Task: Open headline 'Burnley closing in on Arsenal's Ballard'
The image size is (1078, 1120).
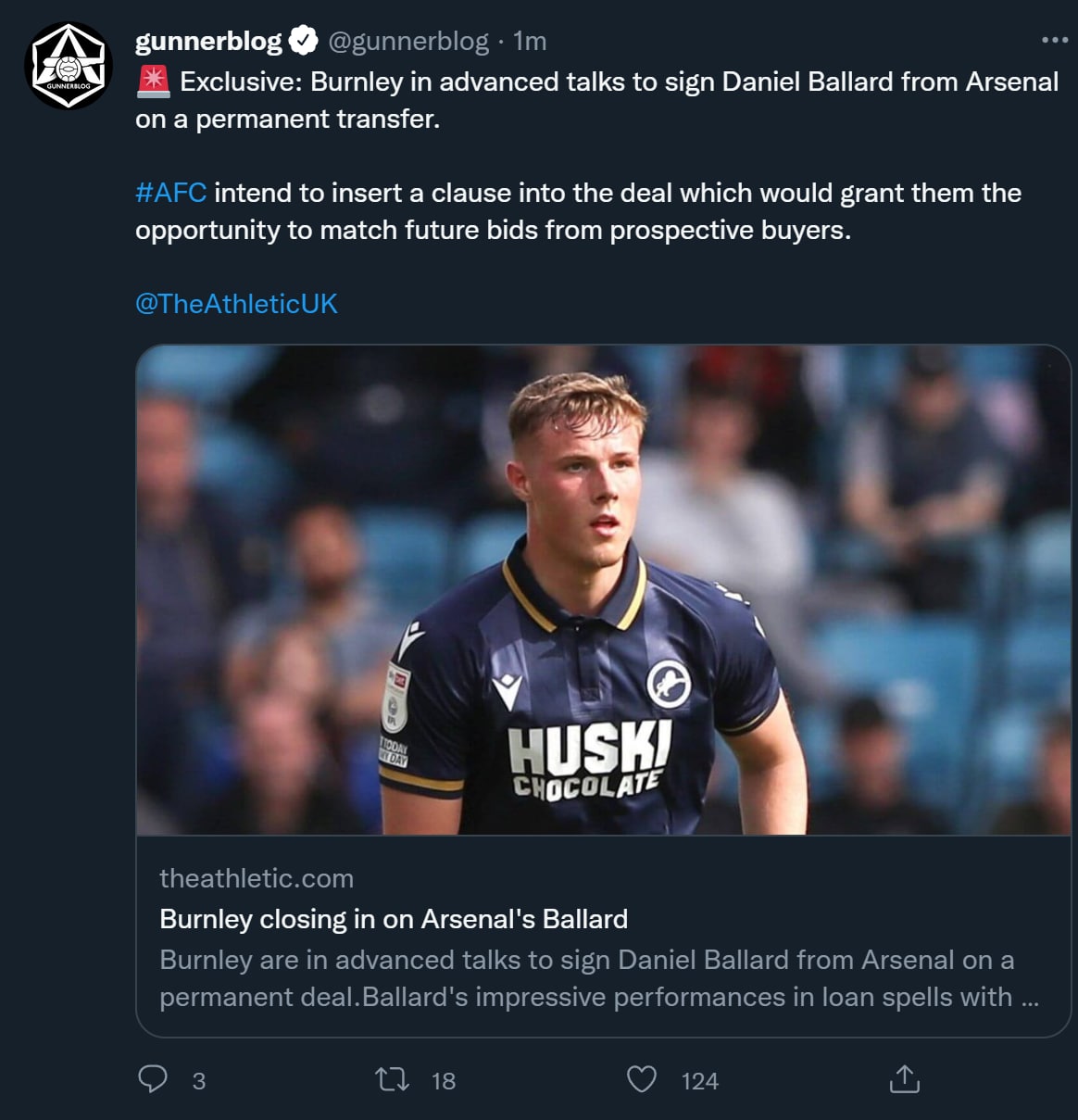Action: click(x=394, y=919)
